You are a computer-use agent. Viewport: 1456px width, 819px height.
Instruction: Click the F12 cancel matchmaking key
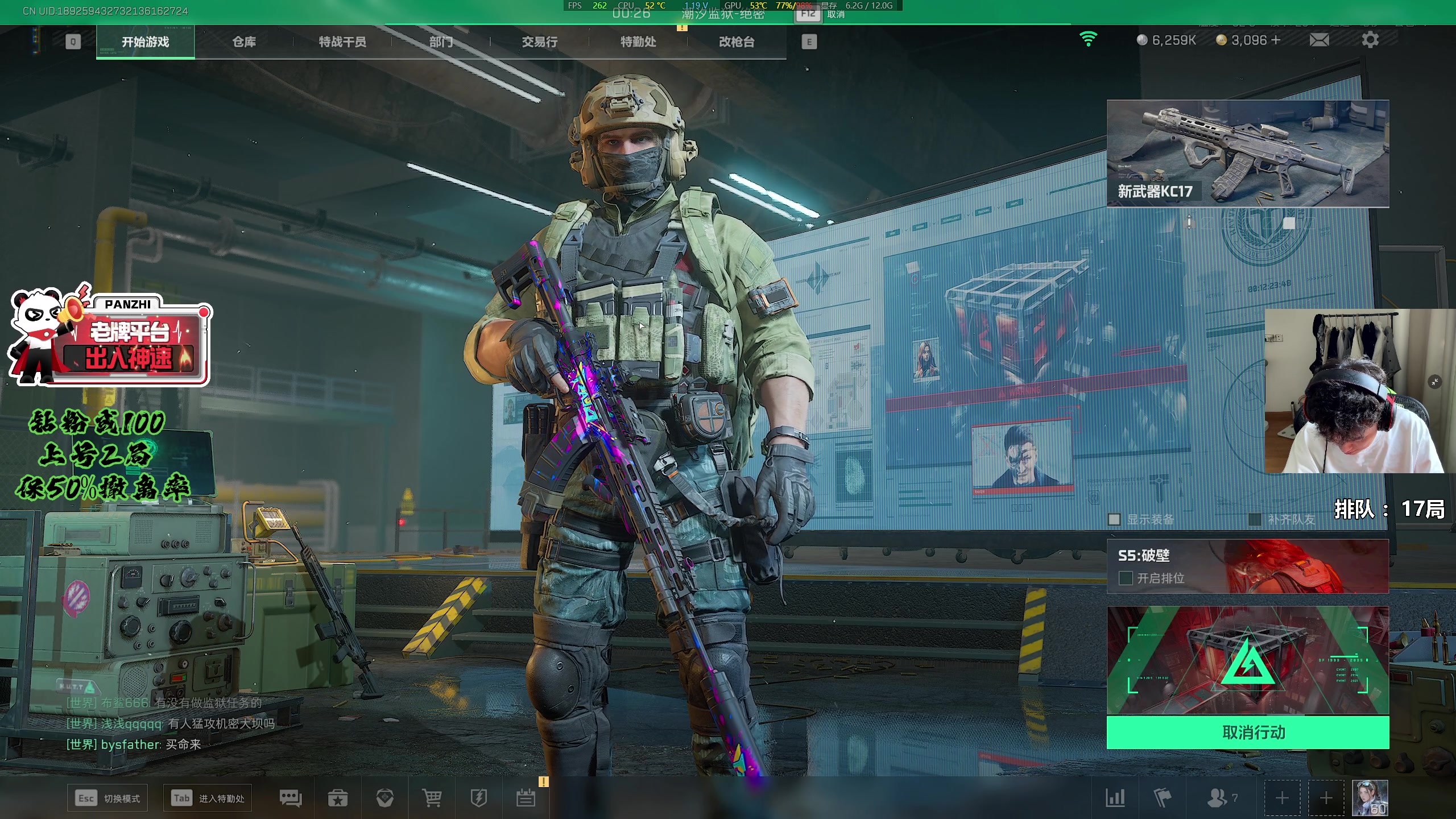[x=808, y=14]
